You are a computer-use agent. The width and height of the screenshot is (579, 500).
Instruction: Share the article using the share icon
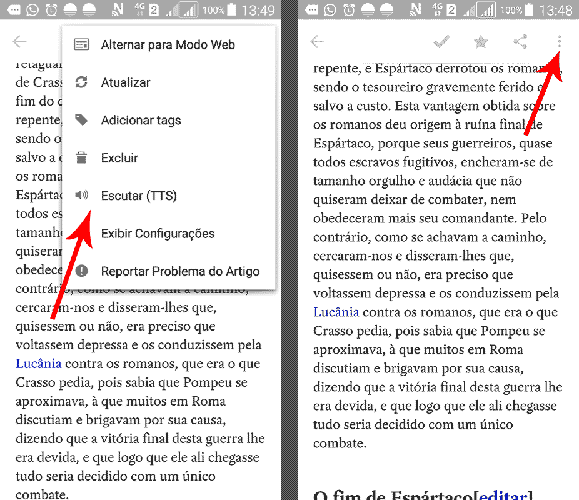[520, 41]
